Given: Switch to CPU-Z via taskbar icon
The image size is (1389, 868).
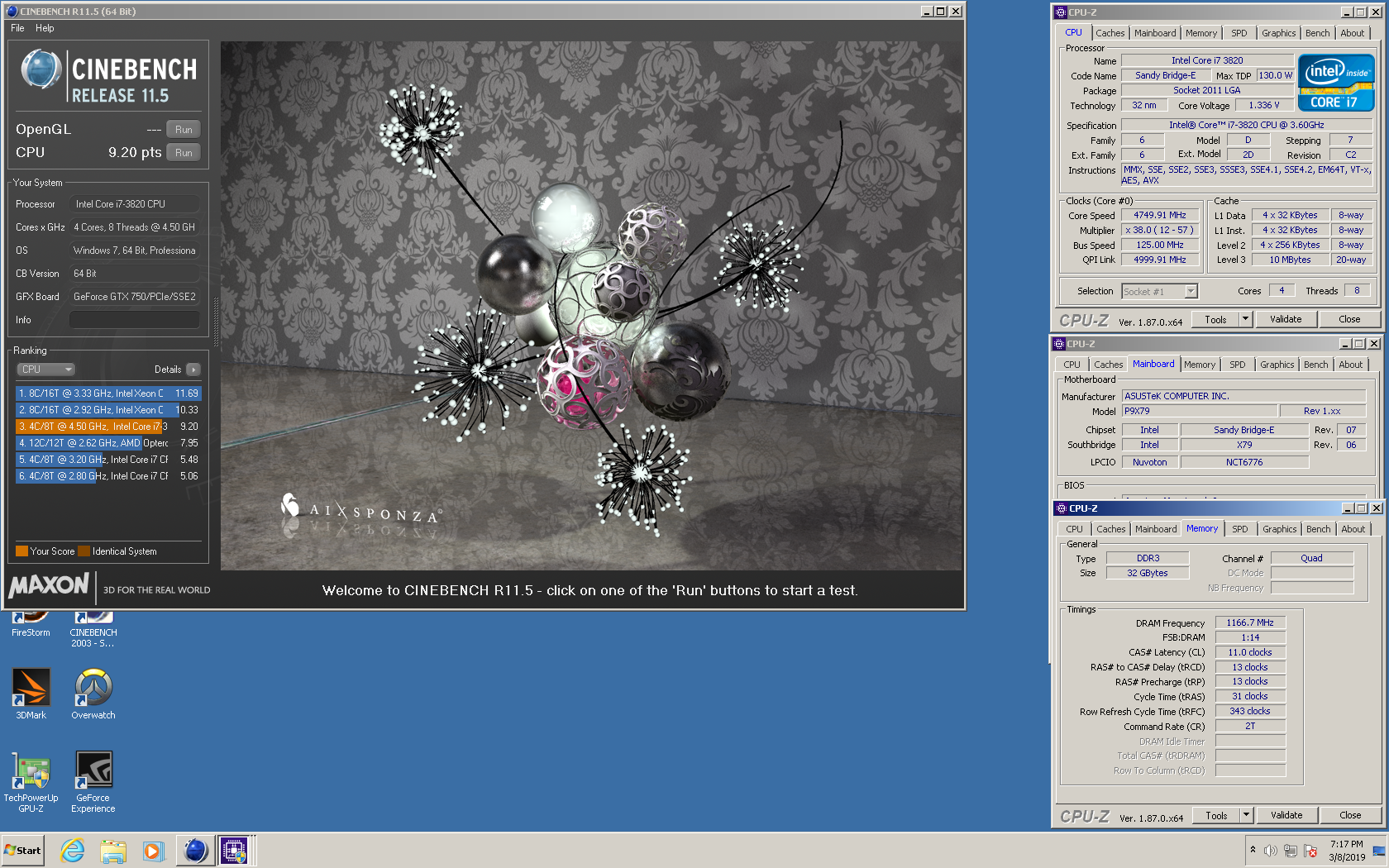Looking at the screenshot, I should coord(234,851).
